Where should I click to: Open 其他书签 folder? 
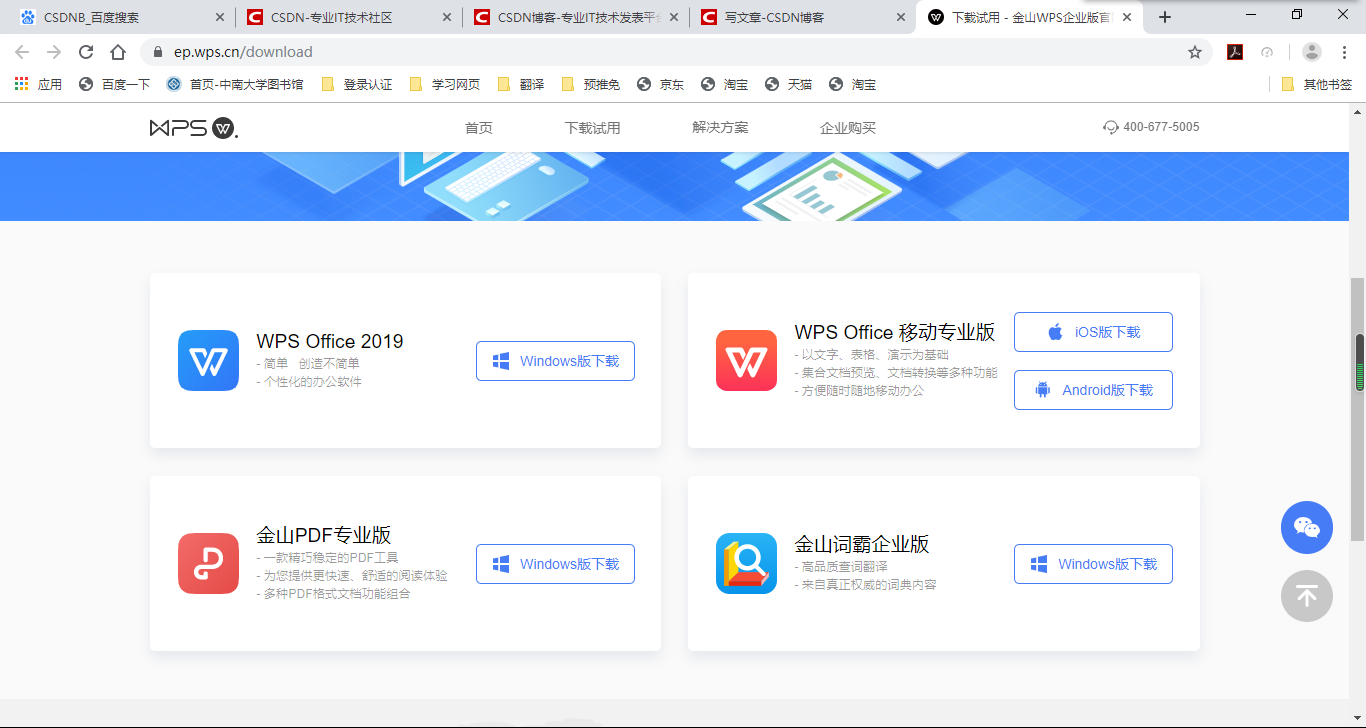(x=1317, y=84)
